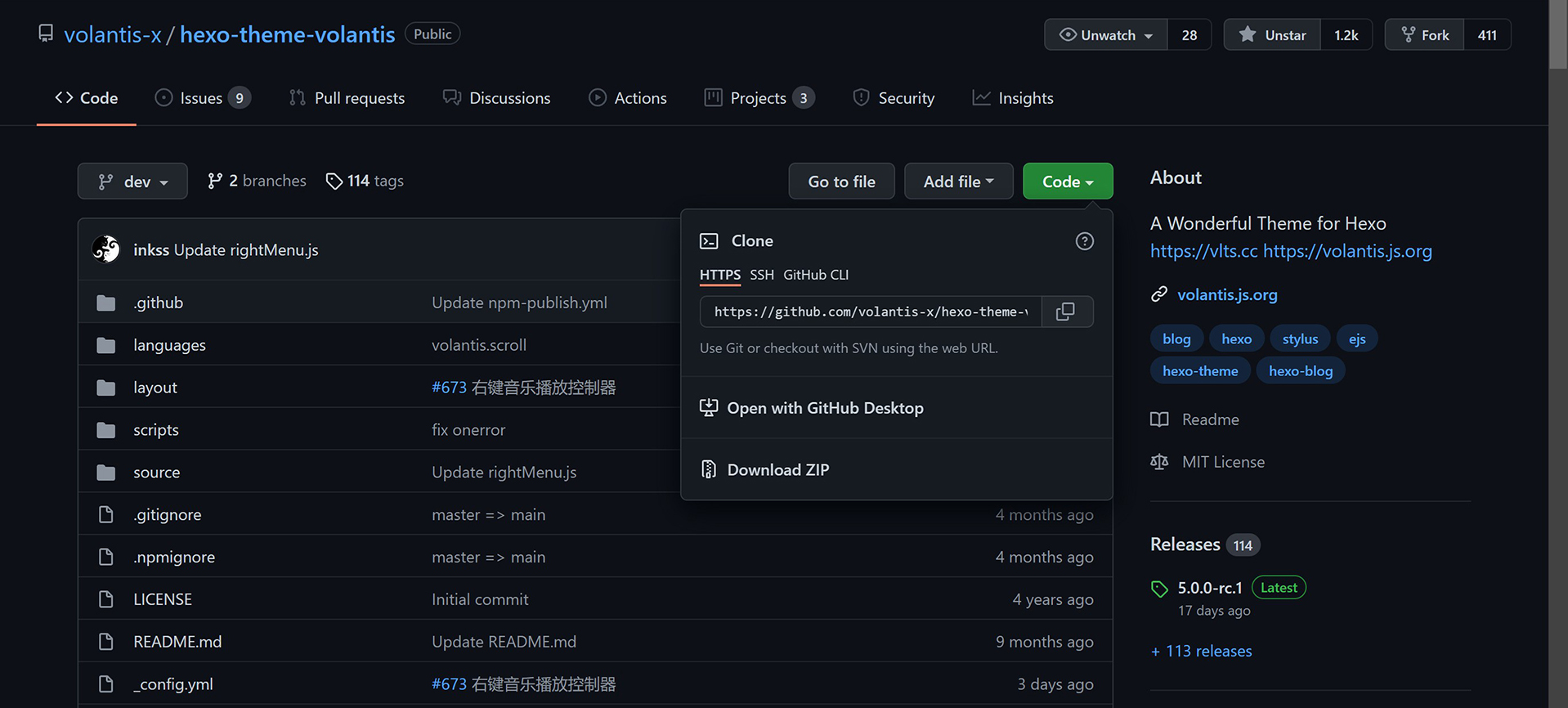Open the volantis-x owner link
The image size is (1568, 708).
(x=113, y=34)
